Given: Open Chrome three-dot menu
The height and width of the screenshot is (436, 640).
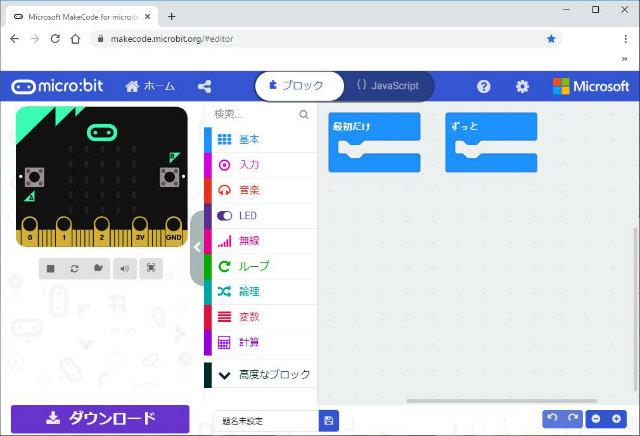Looking at the screenshot, I should [625, 39].
